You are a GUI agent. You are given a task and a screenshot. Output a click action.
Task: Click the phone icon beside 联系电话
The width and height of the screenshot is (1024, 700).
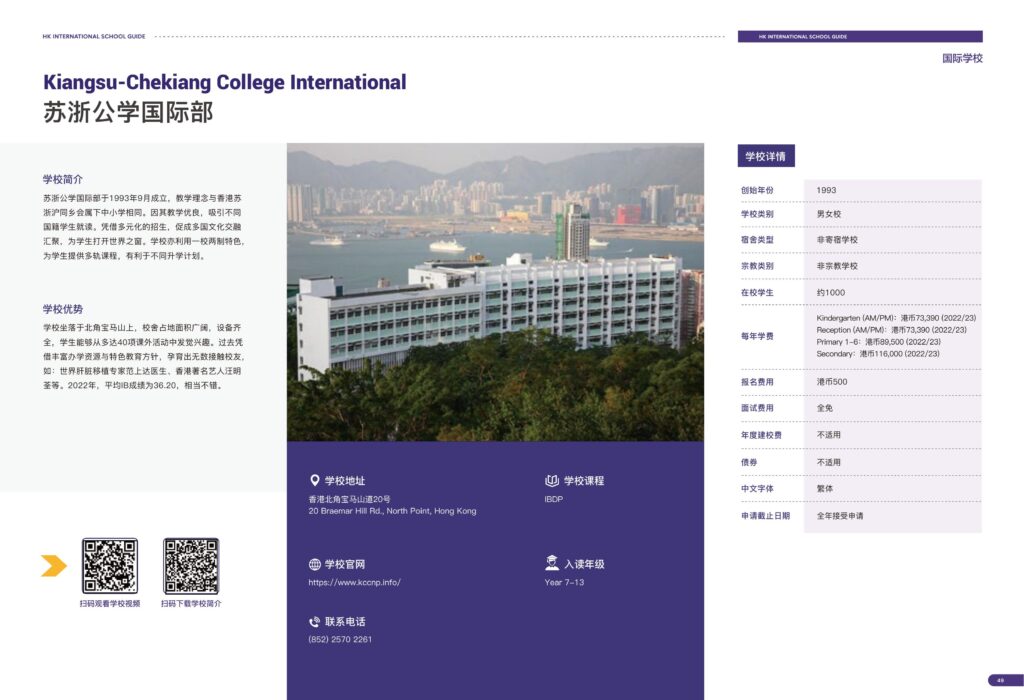click(x=315, y=622)
